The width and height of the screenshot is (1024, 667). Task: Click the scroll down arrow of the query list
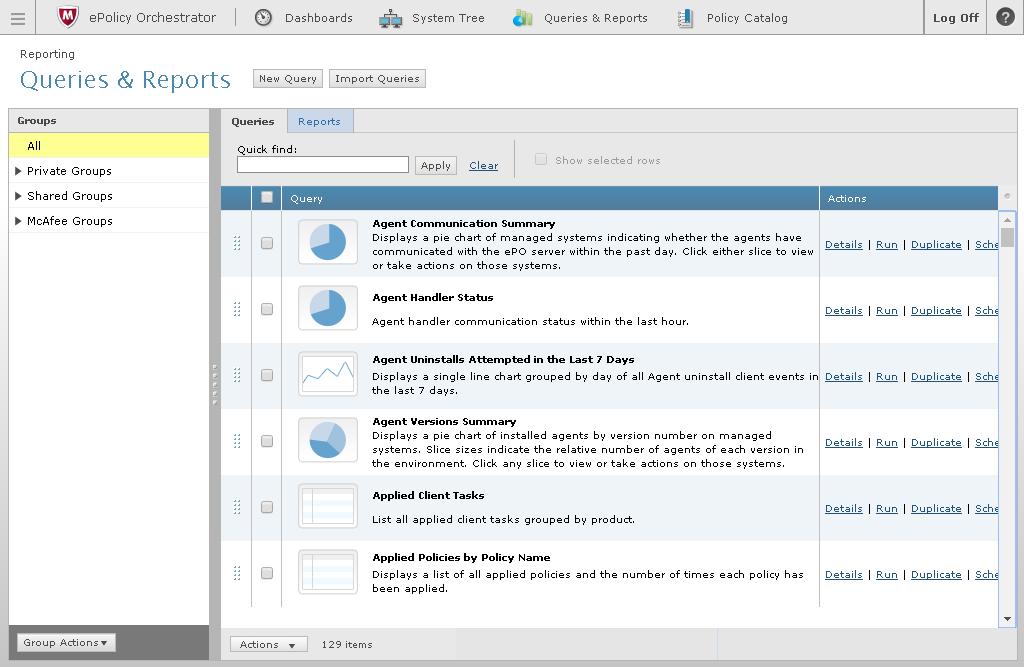1007,619
